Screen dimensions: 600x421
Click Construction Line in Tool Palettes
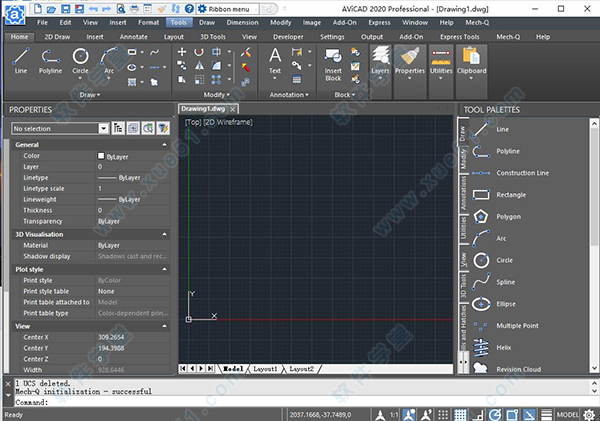coord(510,173)
